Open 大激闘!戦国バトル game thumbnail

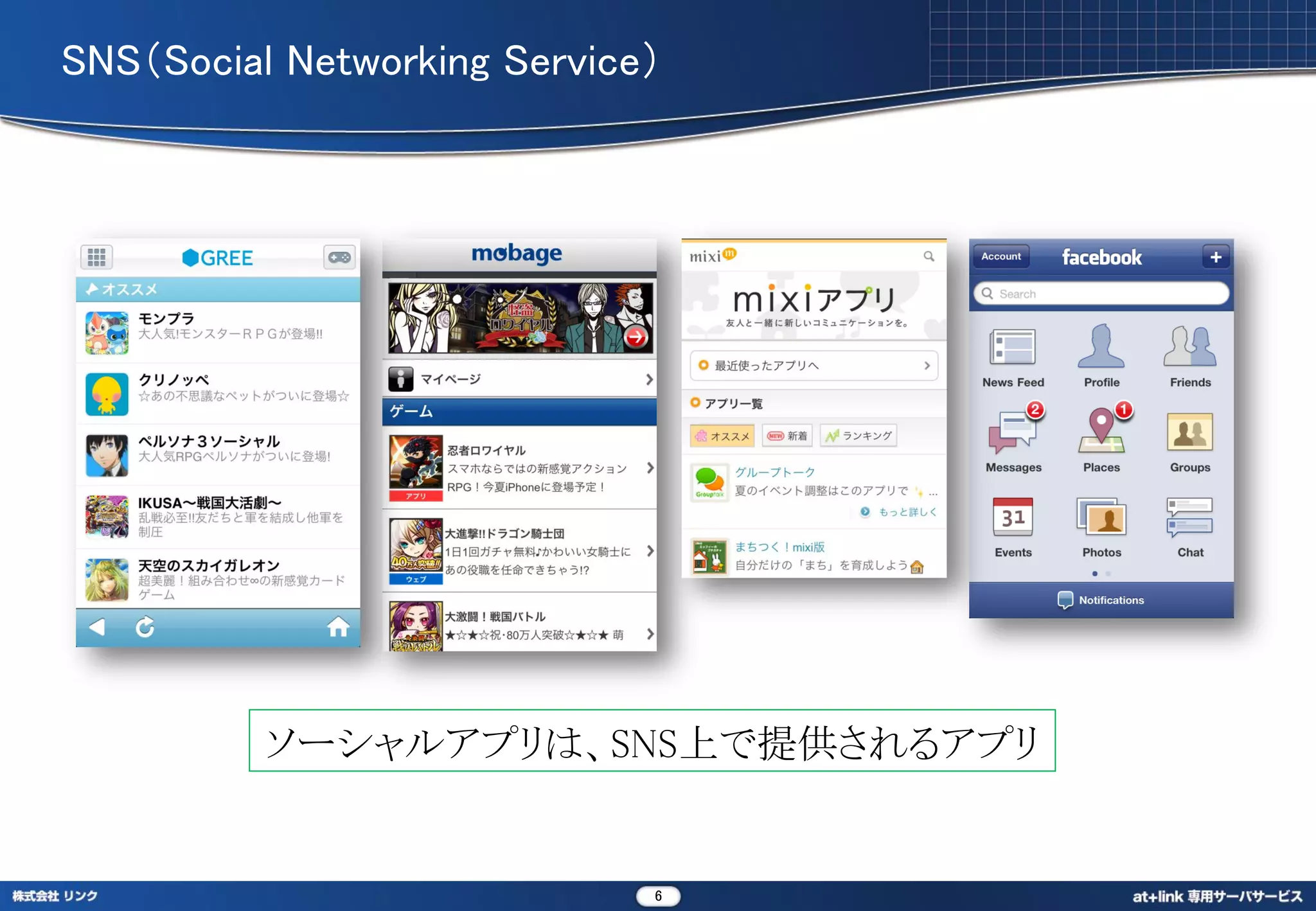pos(416,626)
